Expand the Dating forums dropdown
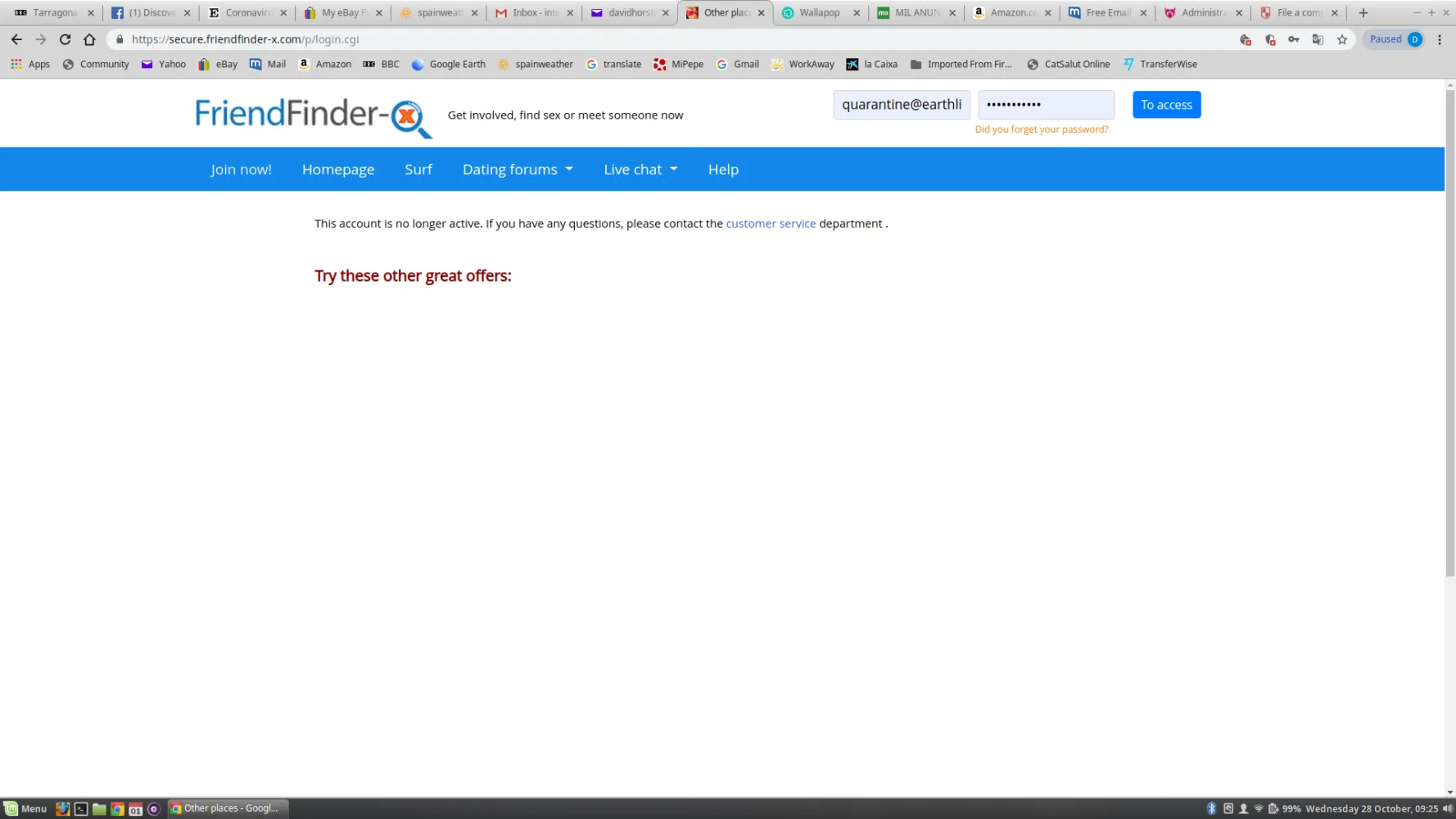The width and height of the screenshot is (1456, 819). coord(518,170)
